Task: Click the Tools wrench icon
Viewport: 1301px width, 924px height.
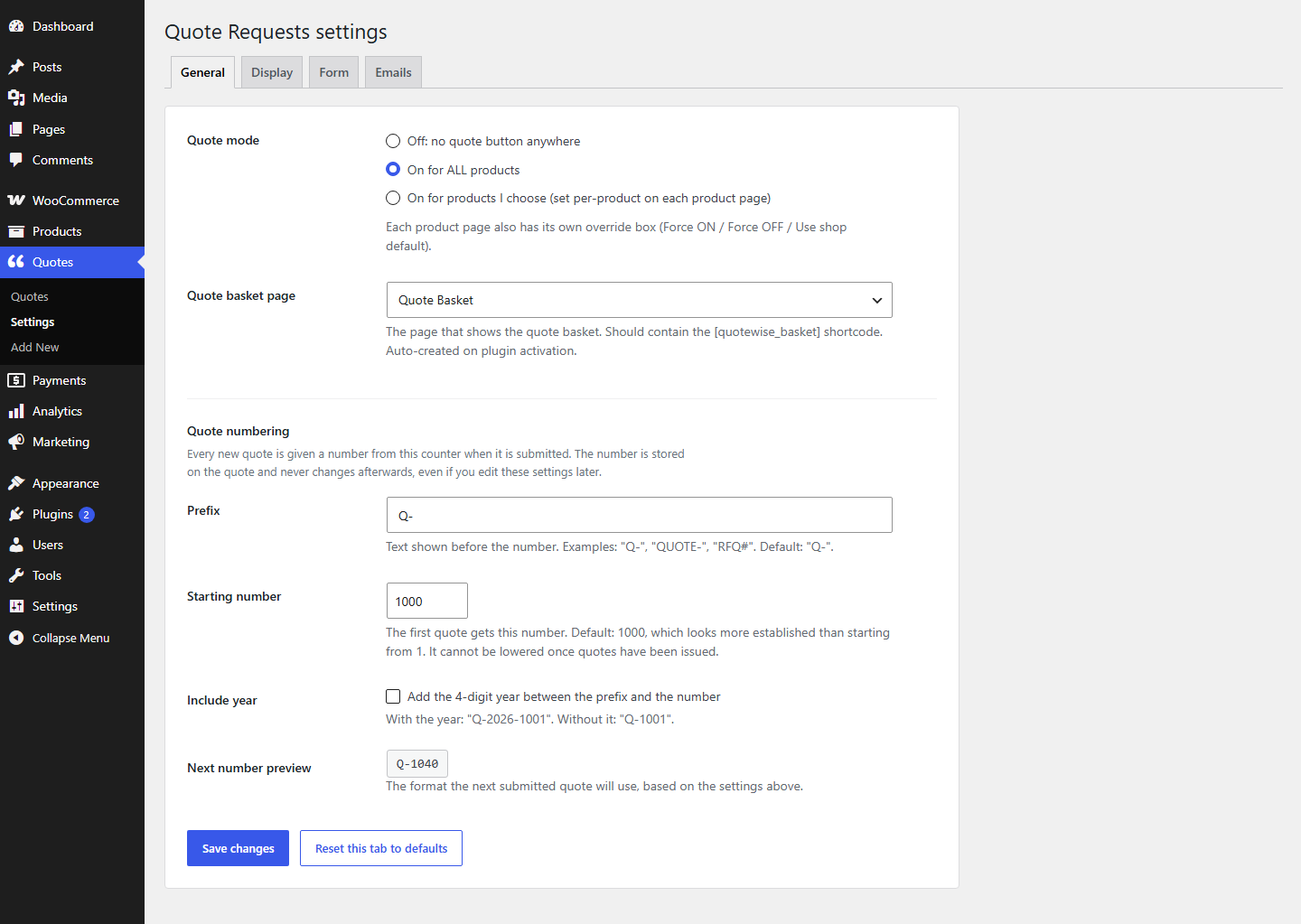Action: tap(16, 575)
